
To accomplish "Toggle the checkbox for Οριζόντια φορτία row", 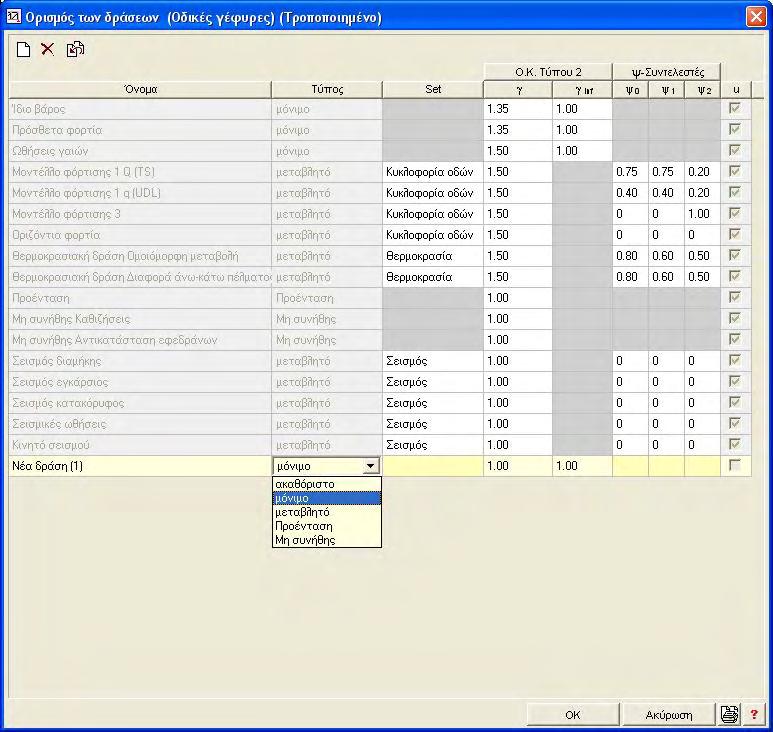I will (x=735, y=234).
